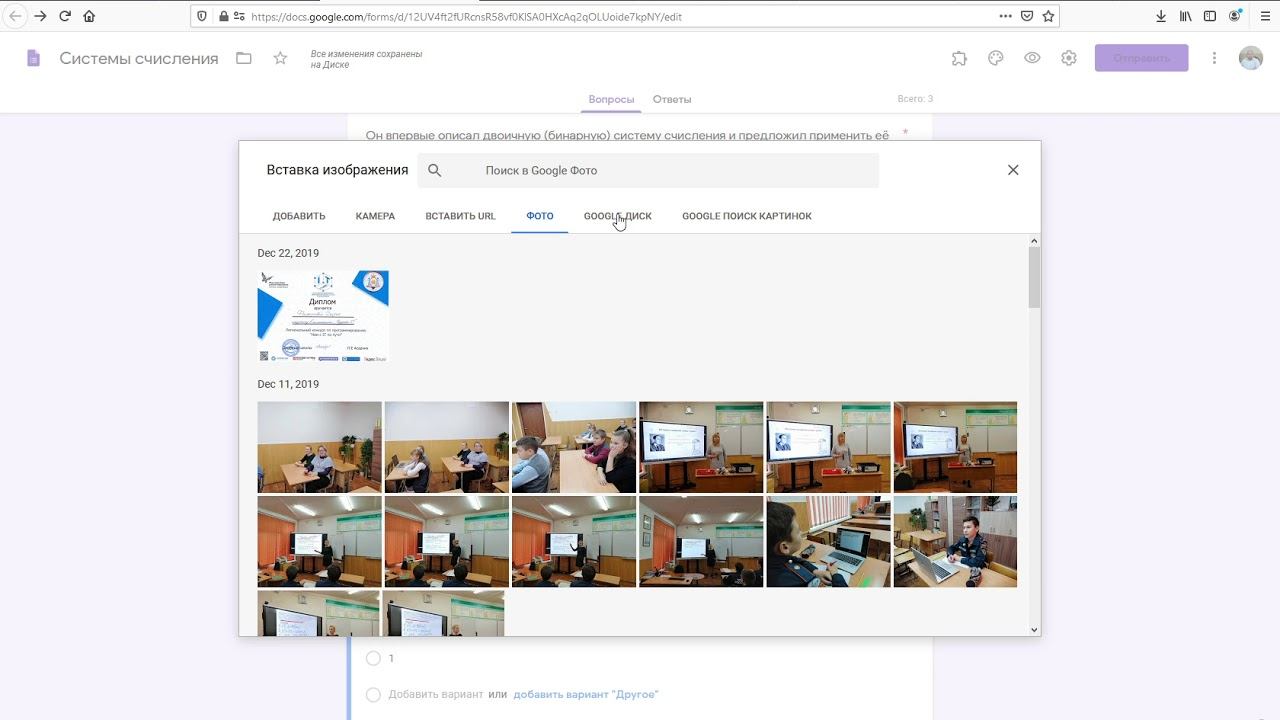Open the add-ons puzzle icon
This screenshot has height=720, width=1280.
point(959,58)
